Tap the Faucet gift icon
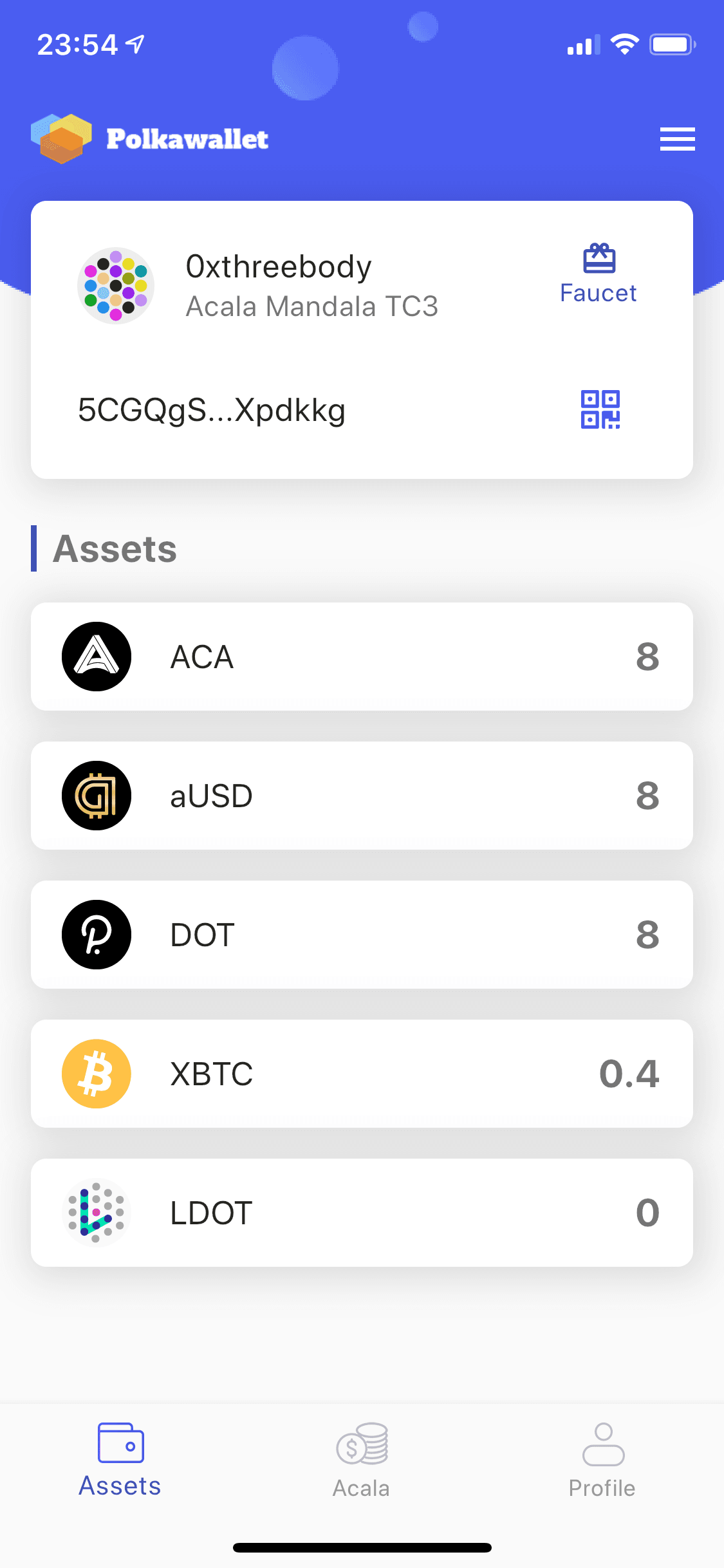This screenshot has height=1568, width=724. 599,258
